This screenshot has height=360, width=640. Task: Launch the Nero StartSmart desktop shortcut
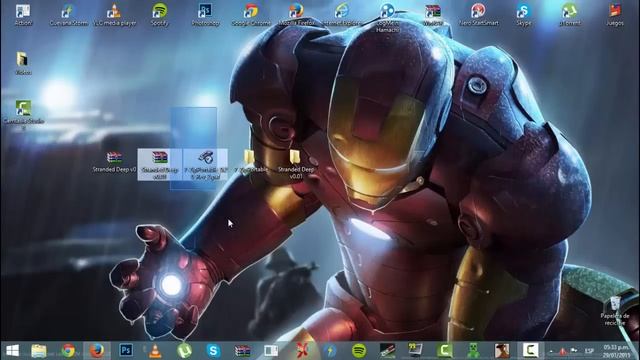(478, 15)
